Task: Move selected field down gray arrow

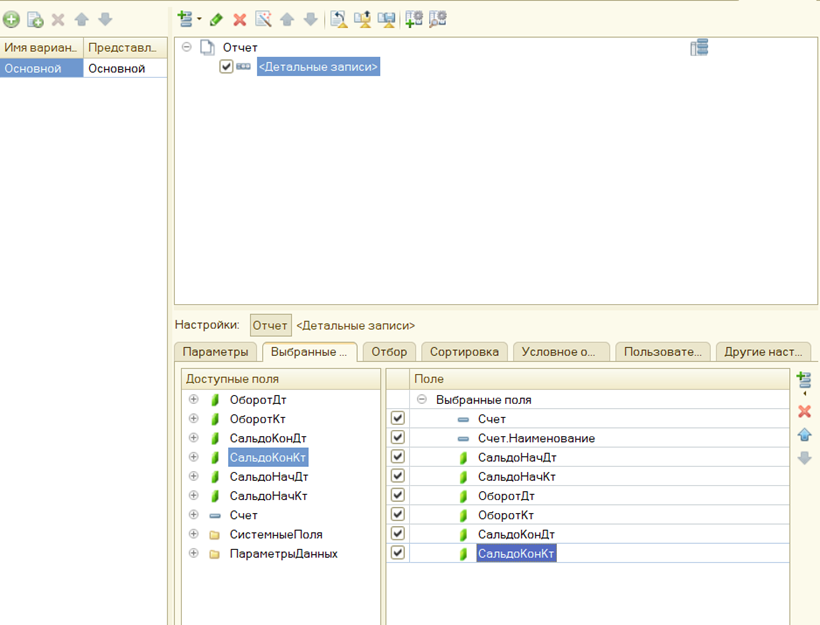Action: 804,458
